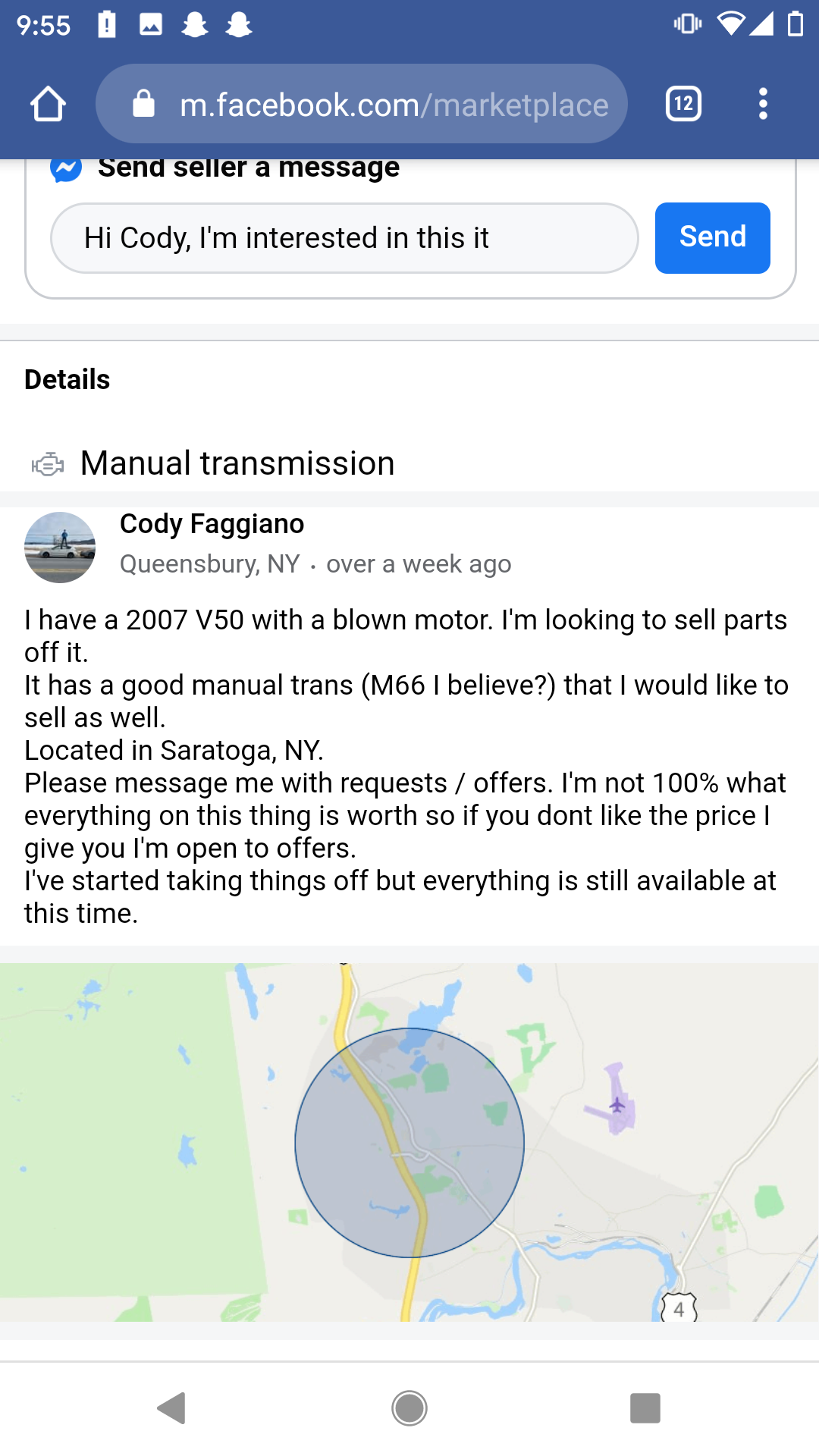819x1456 pixels.
Task: Tap the Queensbury, NY location text
Action: coord(210,564)
